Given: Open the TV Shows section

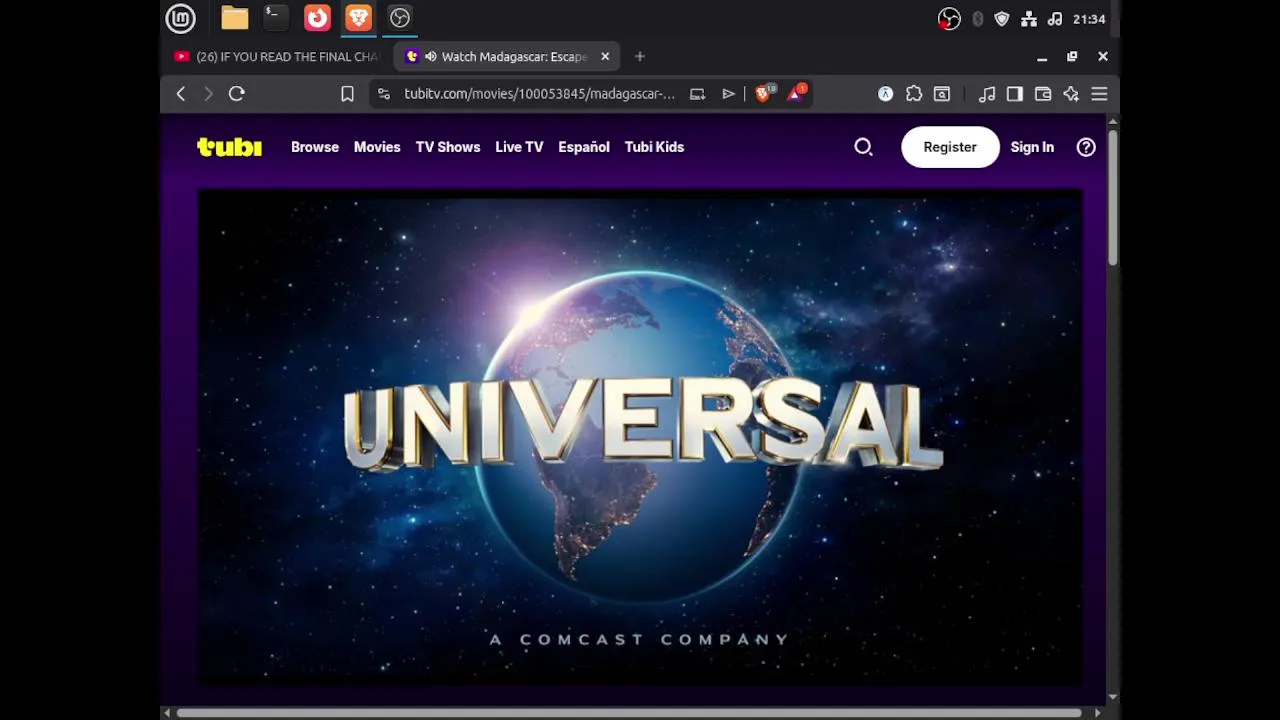Looking at the screenshot, I should 448,147.
